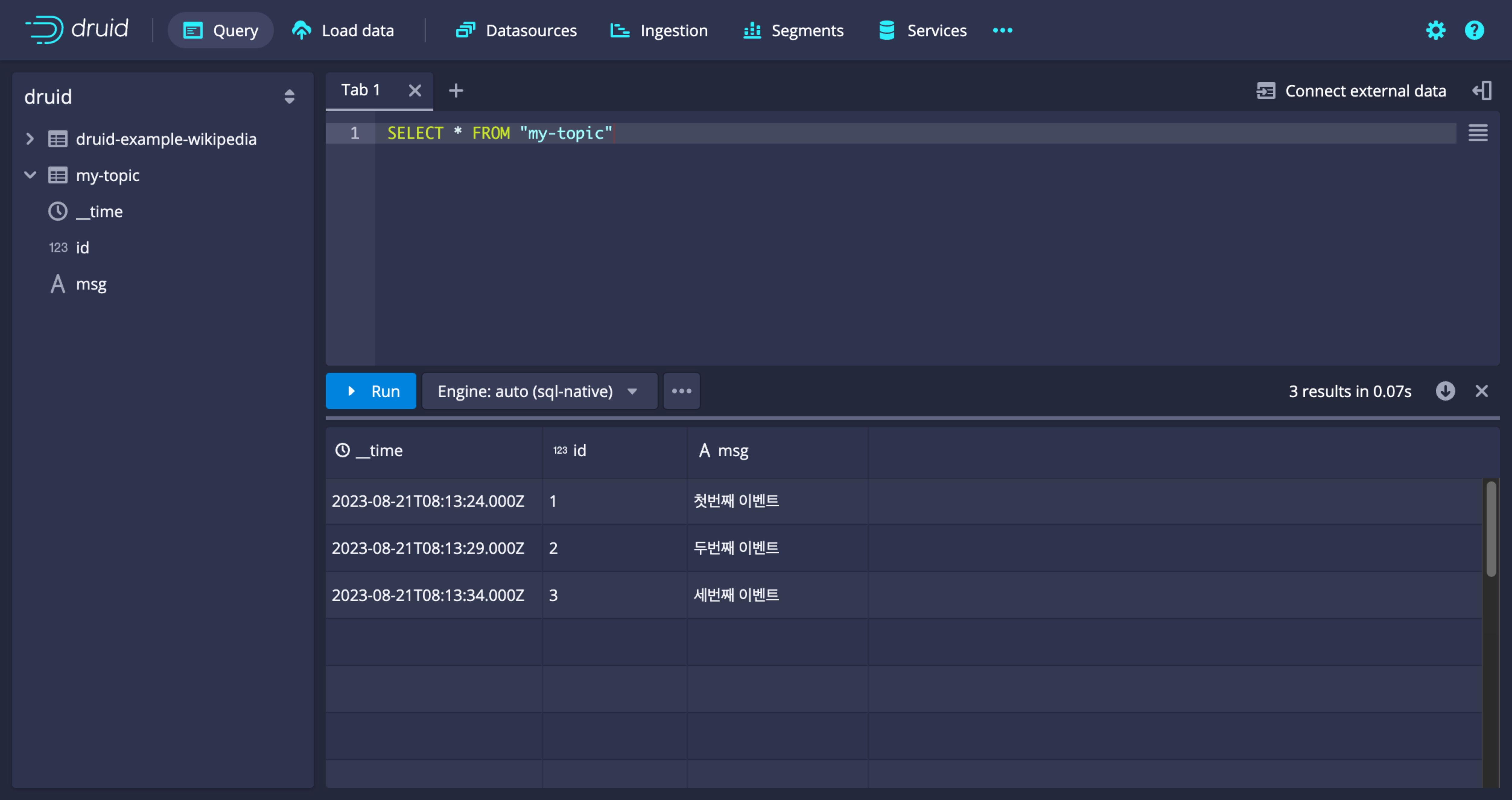Click the msg cell 세번째 이벤트

click(778, 595)
